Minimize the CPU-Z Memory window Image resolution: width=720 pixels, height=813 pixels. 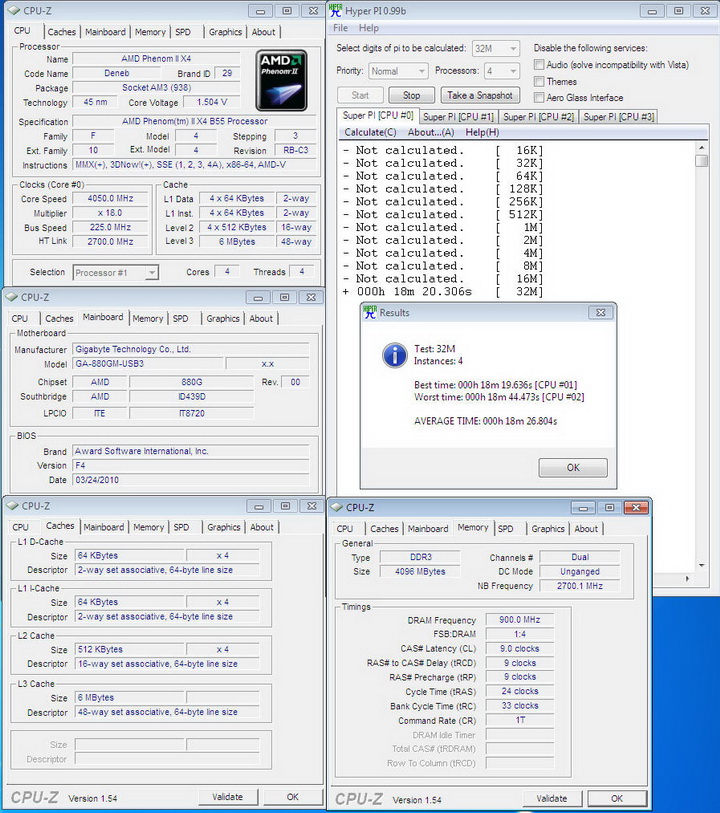pos(583,508)
